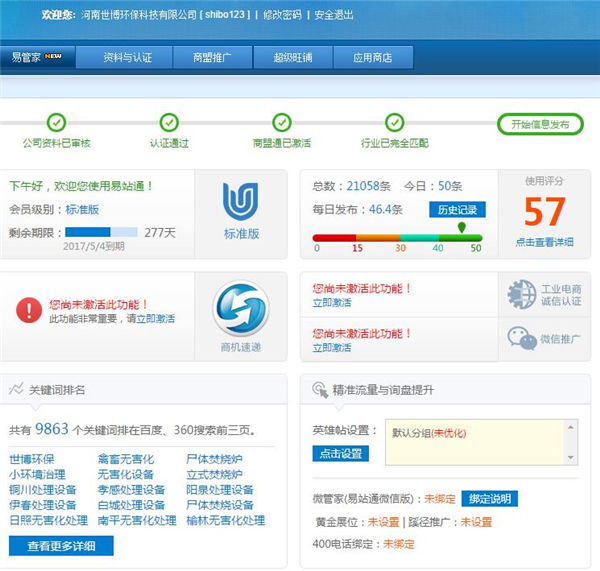Click the 商盟通已激活 green checkmark
This screenshot has width=600, height=571.
[x=282, y=123]
